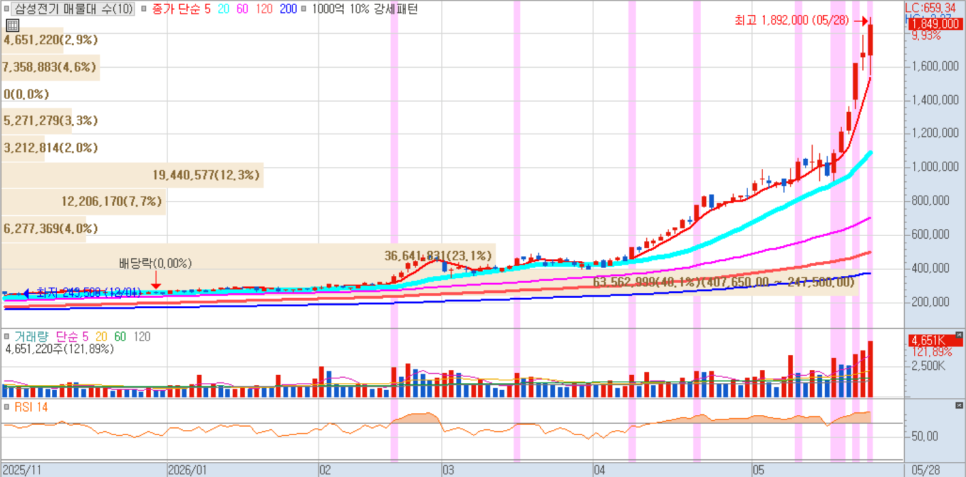Select 단순 5 in the volume legend

(x=72, y=337)
